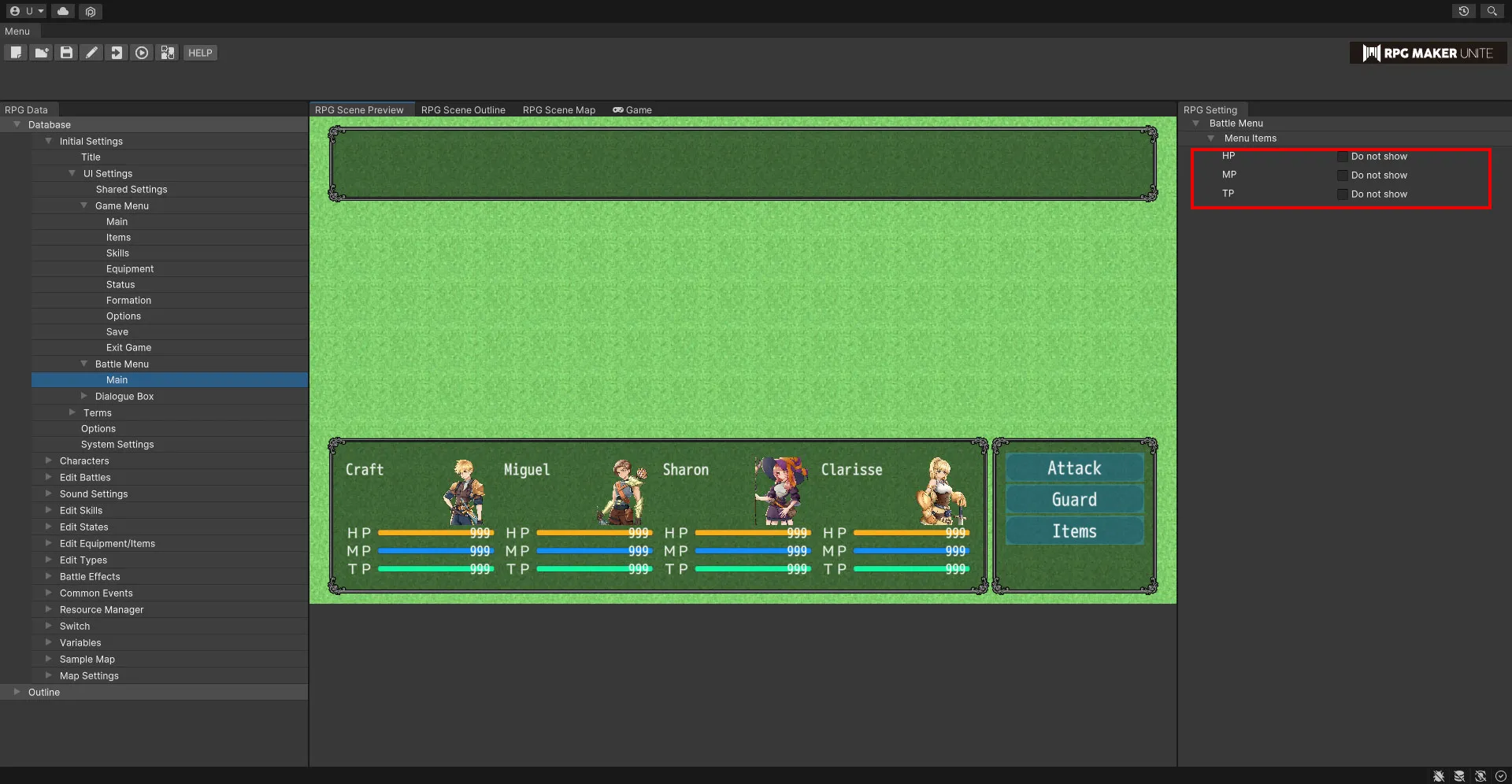Open the account dropdown in top bar
Viewport: 1512px width, 784px height.
pos(27,11)
